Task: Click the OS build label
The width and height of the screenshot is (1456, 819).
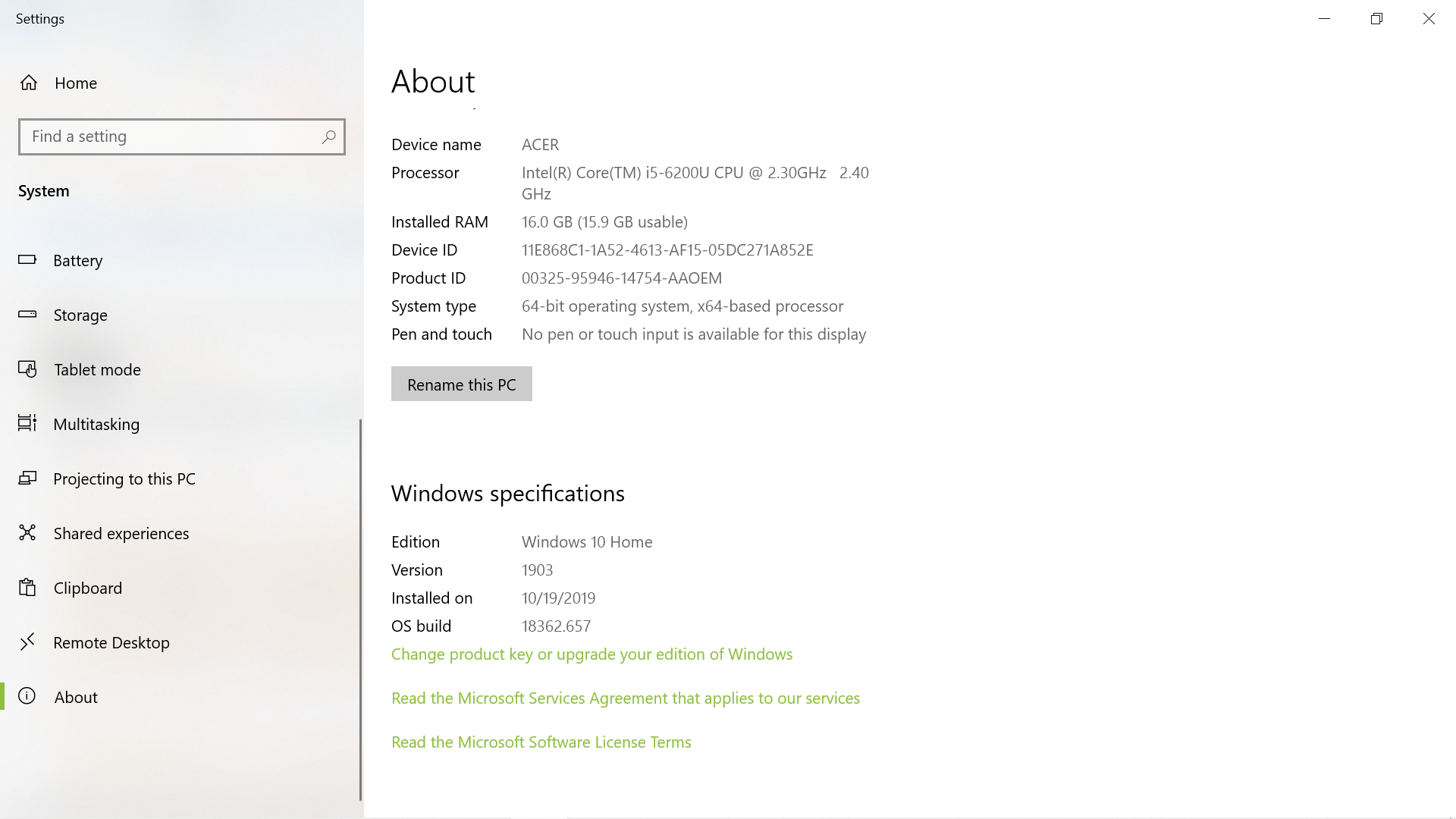Action: [x=421, y=626]
